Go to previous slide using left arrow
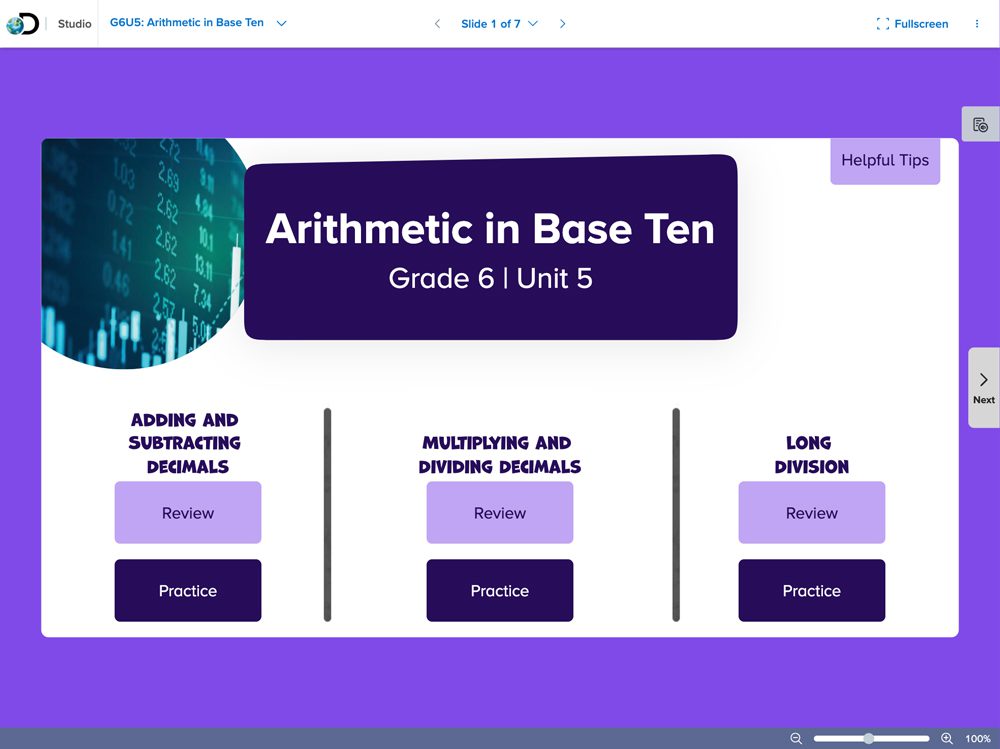This screenshot has height=749, width=1000. 437,24
